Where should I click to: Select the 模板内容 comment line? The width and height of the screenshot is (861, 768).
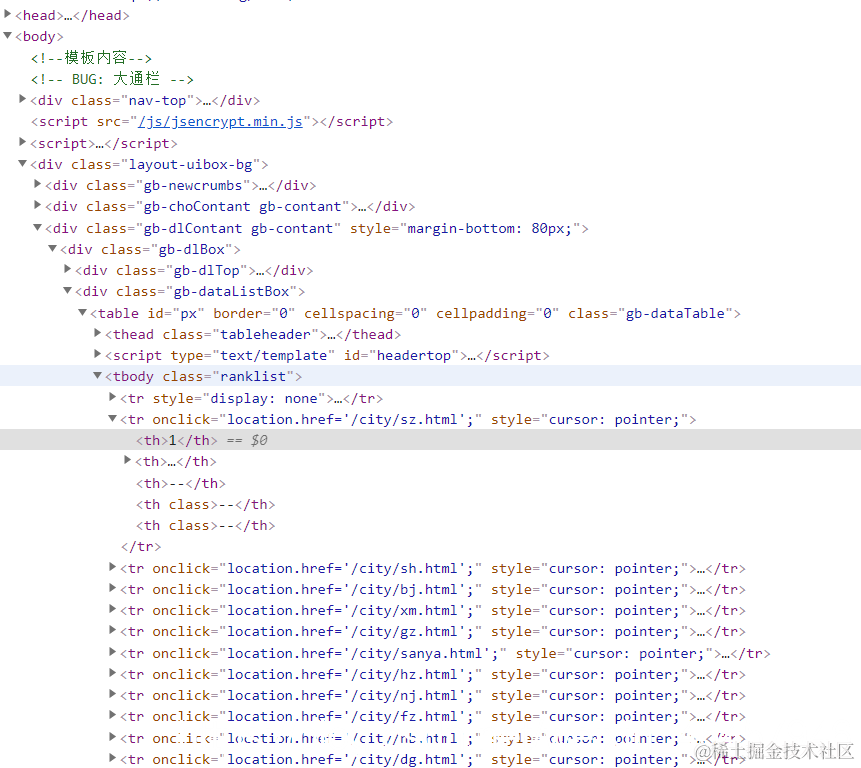pos(91,58)
